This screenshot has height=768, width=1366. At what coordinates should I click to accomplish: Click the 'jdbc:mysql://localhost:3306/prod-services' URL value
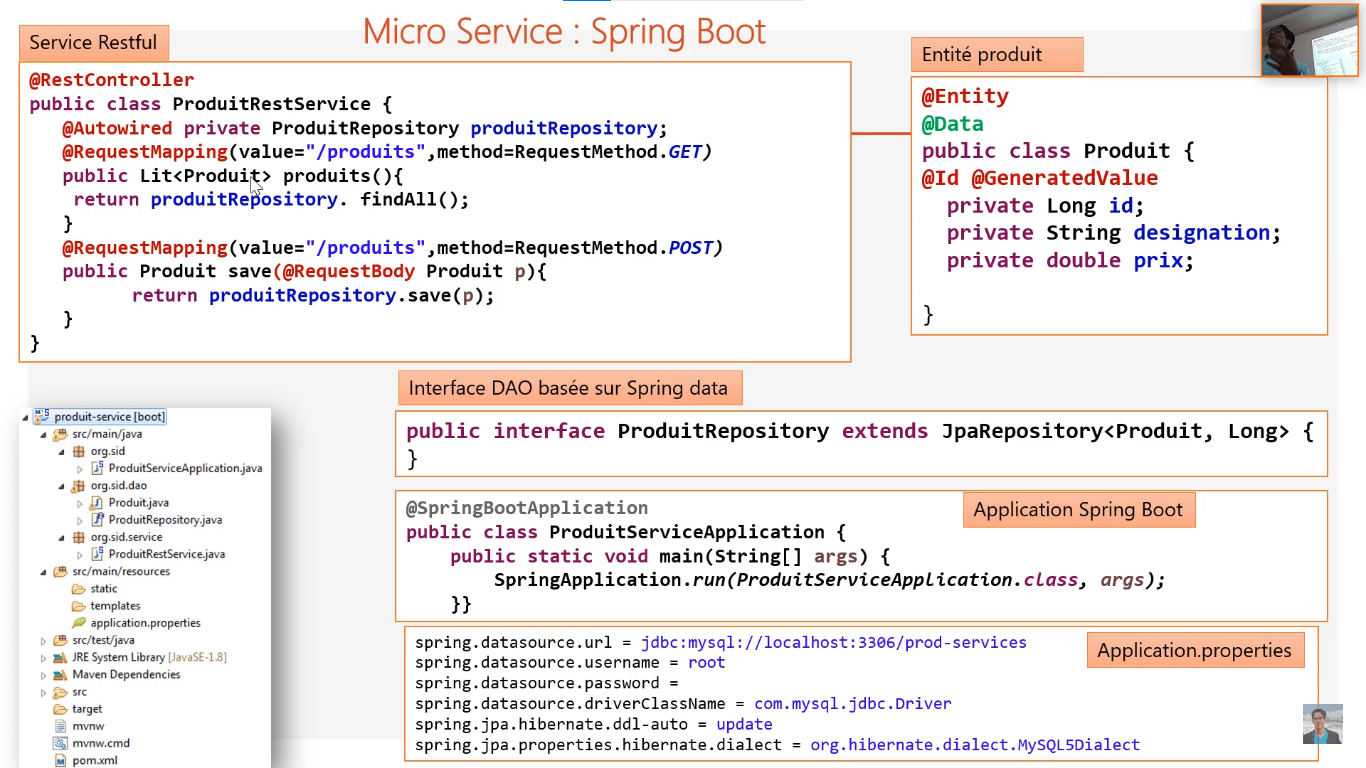(x=834, y=642)
